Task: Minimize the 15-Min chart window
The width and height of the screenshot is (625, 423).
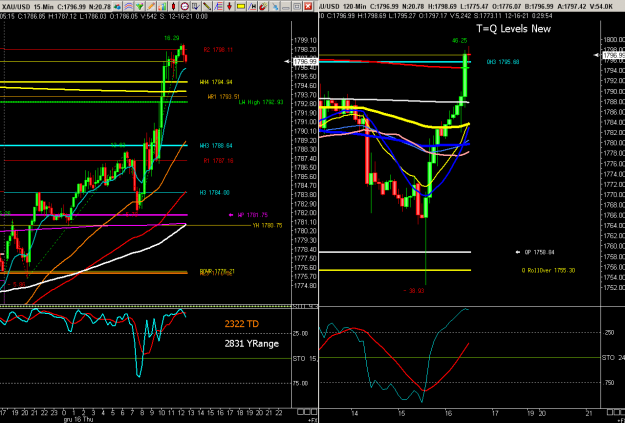Action: click(286, 6)
